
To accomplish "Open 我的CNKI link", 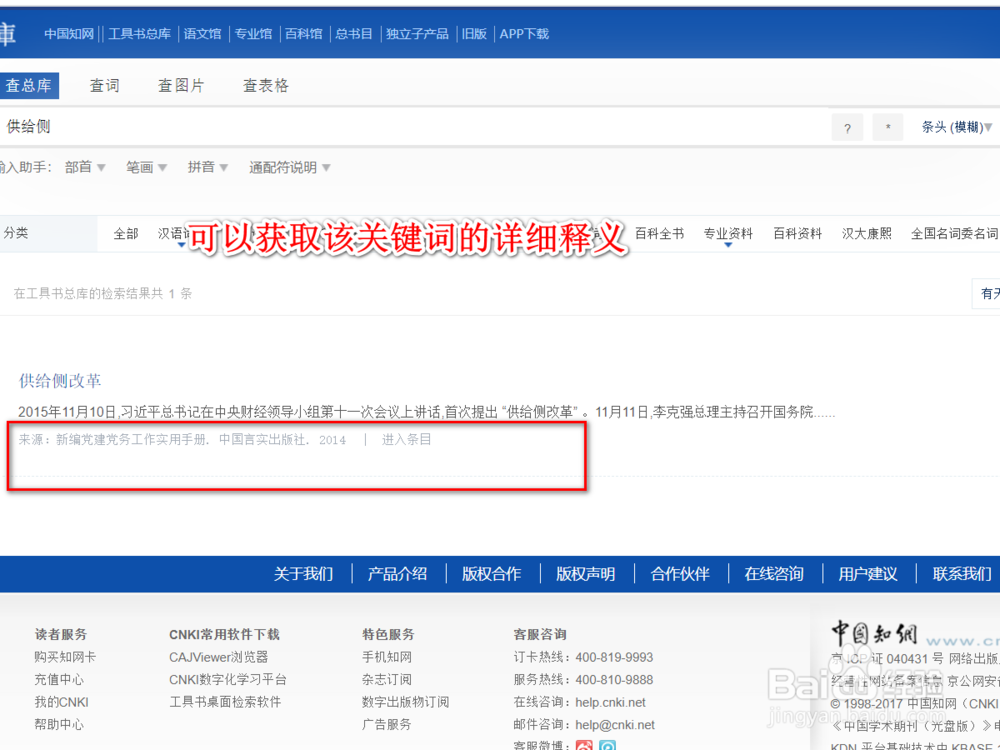I will [x=61, y=702].
